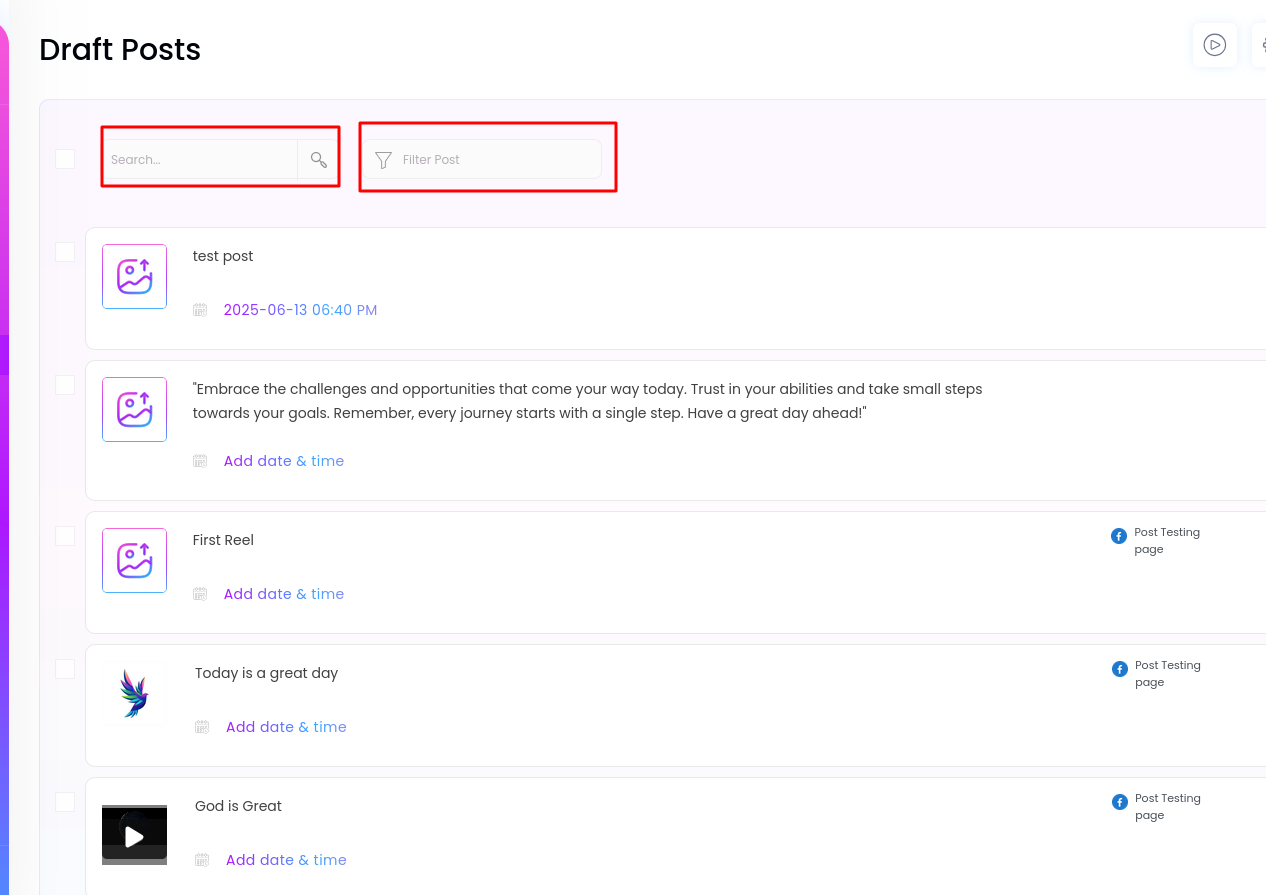The height and width of the screenshot is (895, 1266).
Task: Check the Today is a great day checkbox
Action: 65,669
